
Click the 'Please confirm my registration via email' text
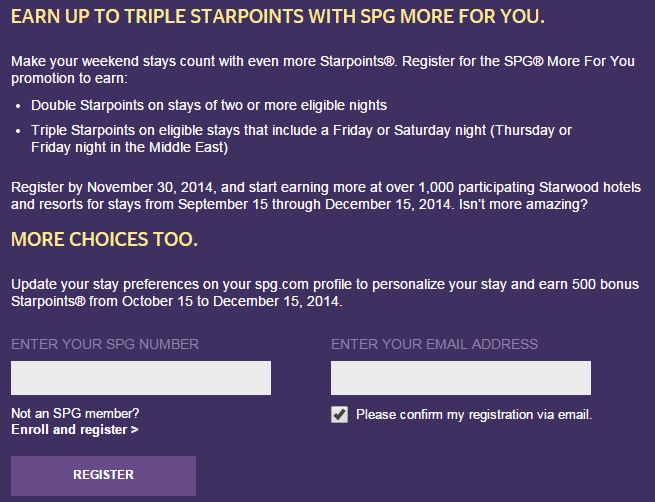click(474, 414)
